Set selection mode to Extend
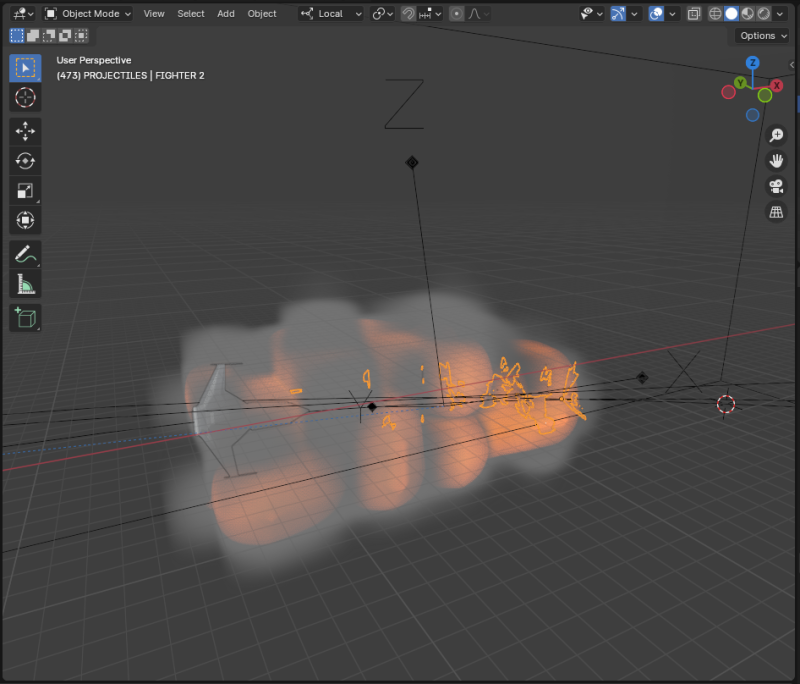Screen dimensions: 800x684 [x=33, y=35]
